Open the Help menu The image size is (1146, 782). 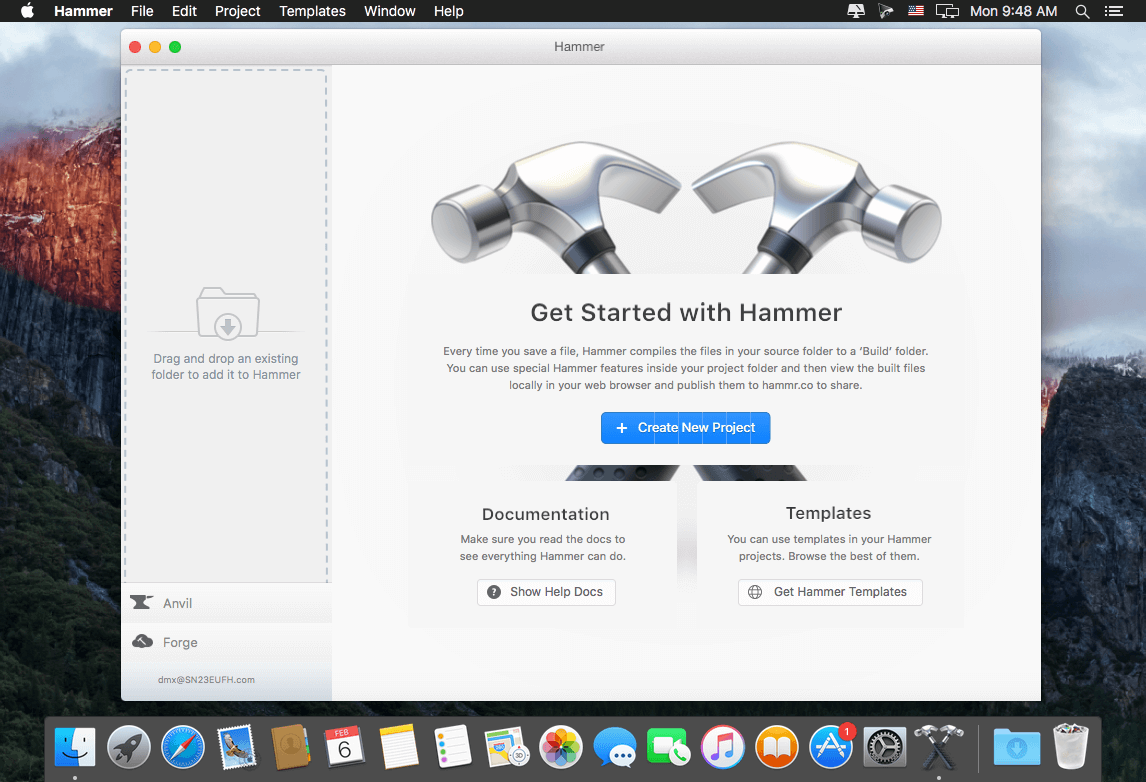tap(448, 11)
